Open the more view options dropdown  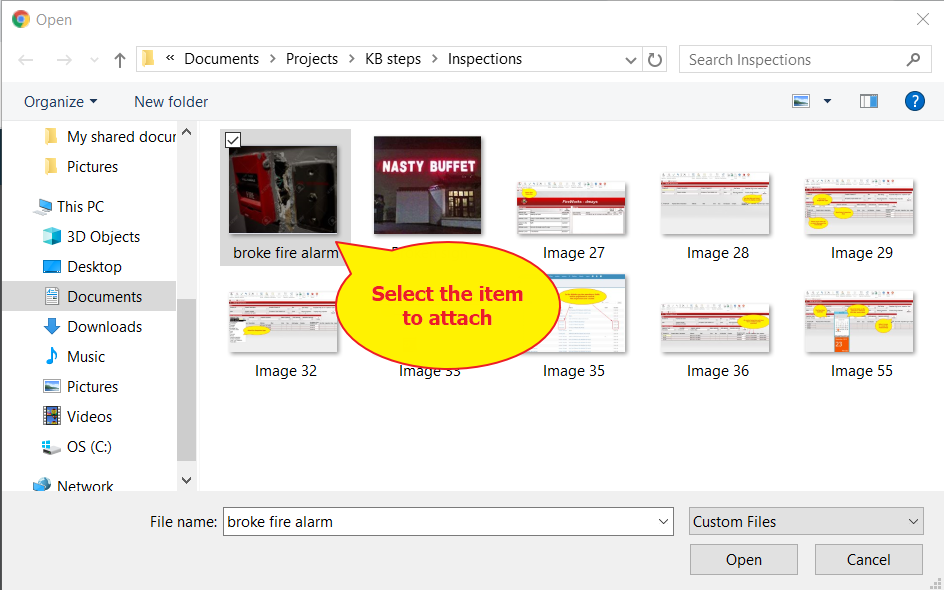click(827, 101)
